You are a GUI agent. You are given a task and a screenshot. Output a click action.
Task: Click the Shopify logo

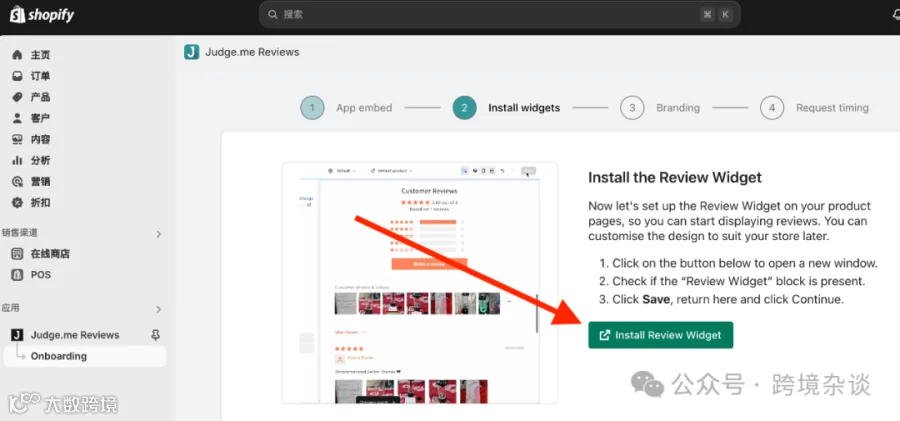42,14
